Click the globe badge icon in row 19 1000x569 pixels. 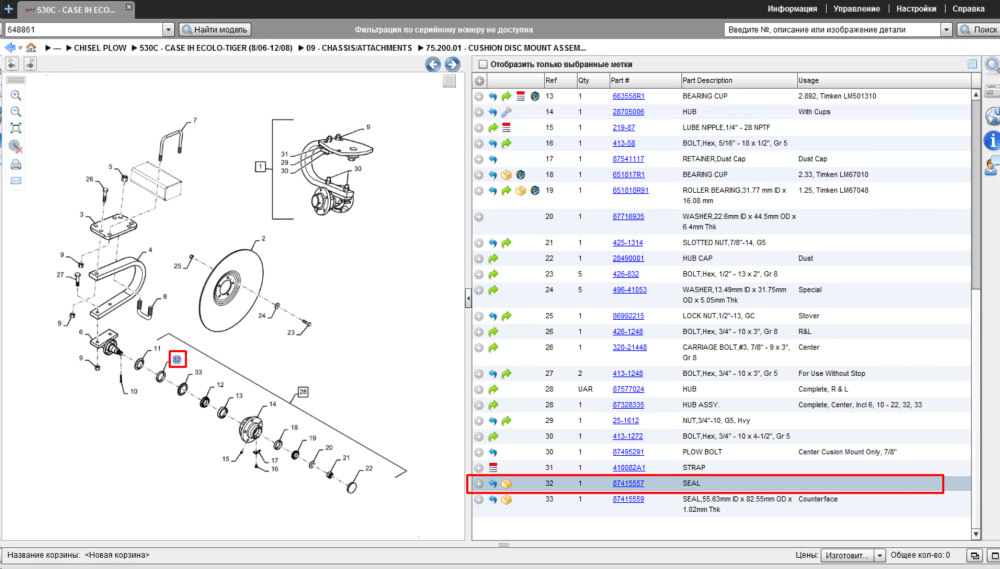pyautogui.click(x=534, y=191)
